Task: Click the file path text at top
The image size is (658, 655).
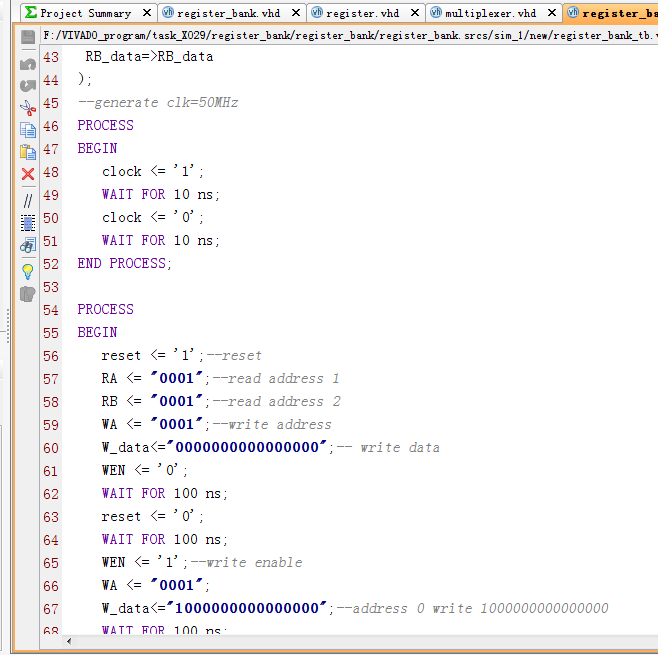Action: click(x=350, y=36)
